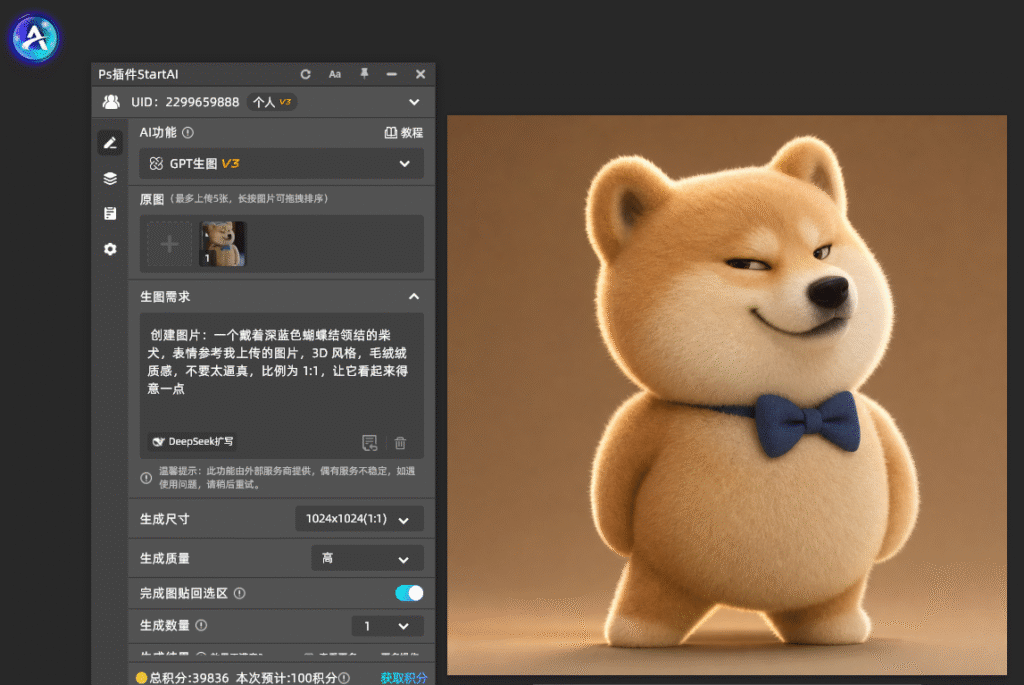
Task: Click the DeepSeek扩写 button
Action: pyautogui.click(x=193, y=441)
